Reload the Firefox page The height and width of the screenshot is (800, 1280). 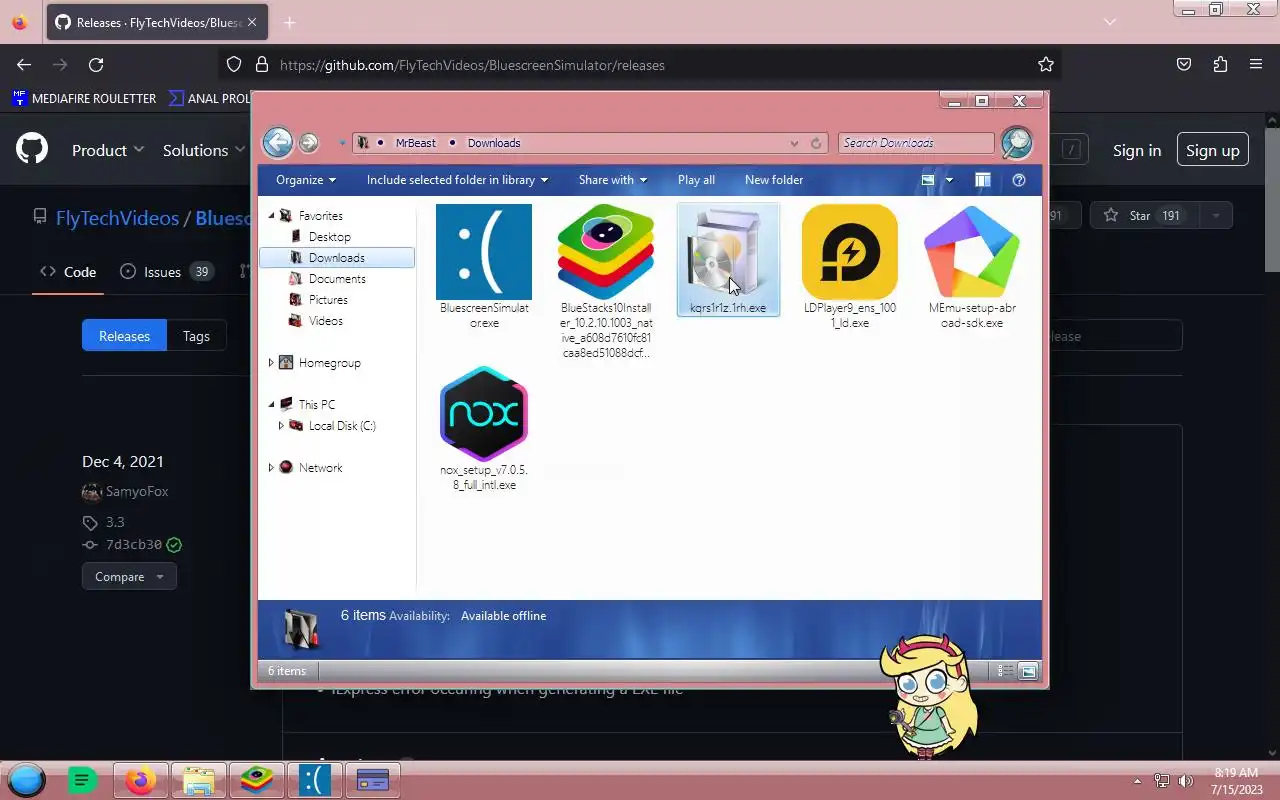96,65
